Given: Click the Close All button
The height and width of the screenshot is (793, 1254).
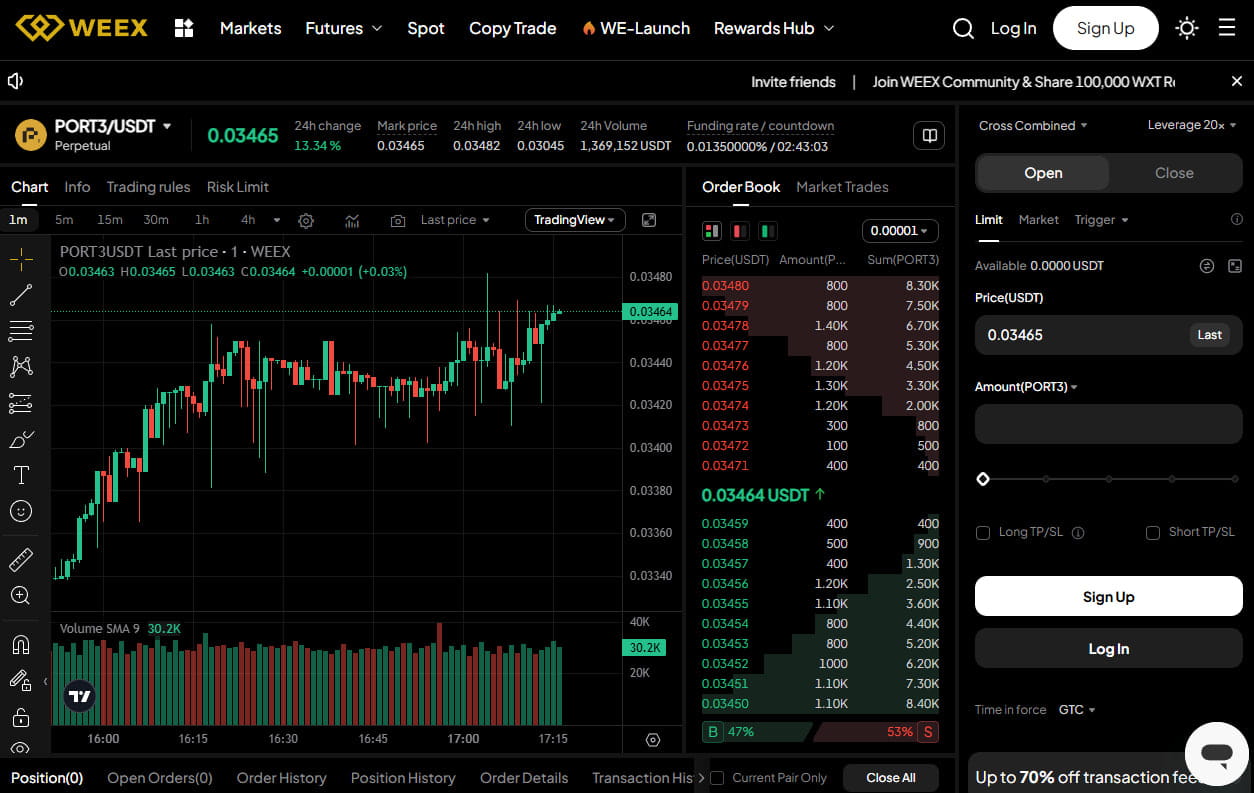Looking at the screenshot, I should [x=890, y=778].
